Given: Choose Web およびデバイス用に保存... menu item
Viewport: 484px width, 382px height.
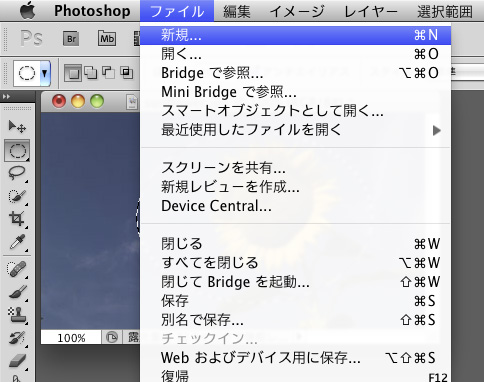Looking at the screenshot, I should point(295,358).
